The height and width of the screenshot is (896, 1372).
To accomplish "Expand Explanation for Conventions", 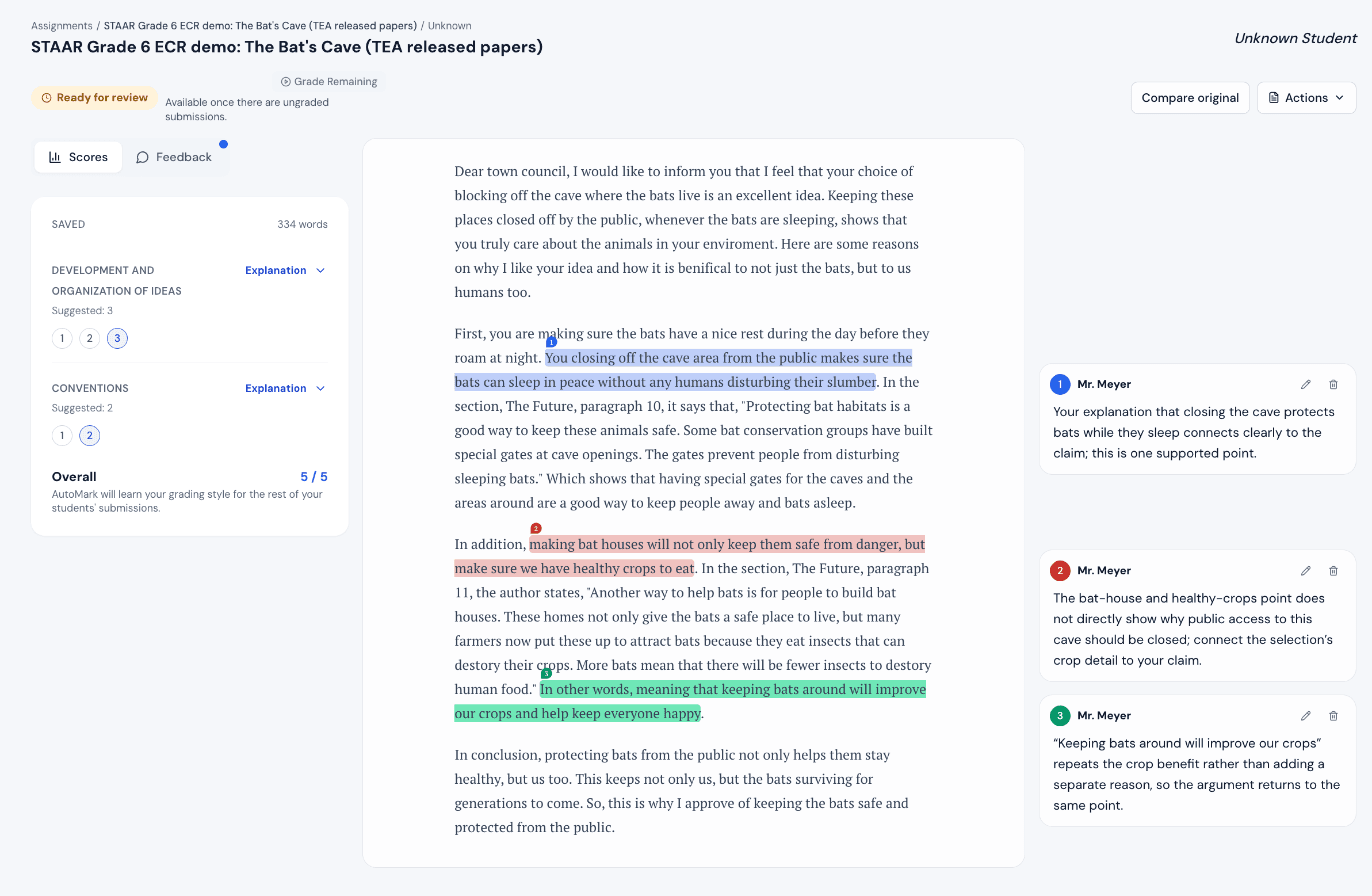I will point(285,388).
